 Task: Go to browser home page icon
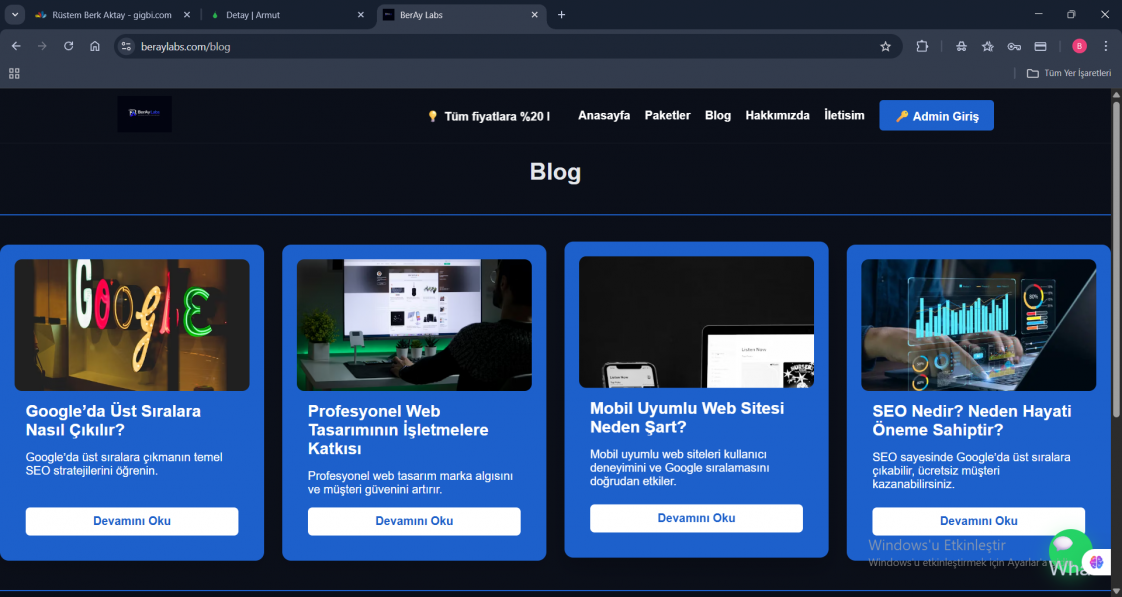94,46
